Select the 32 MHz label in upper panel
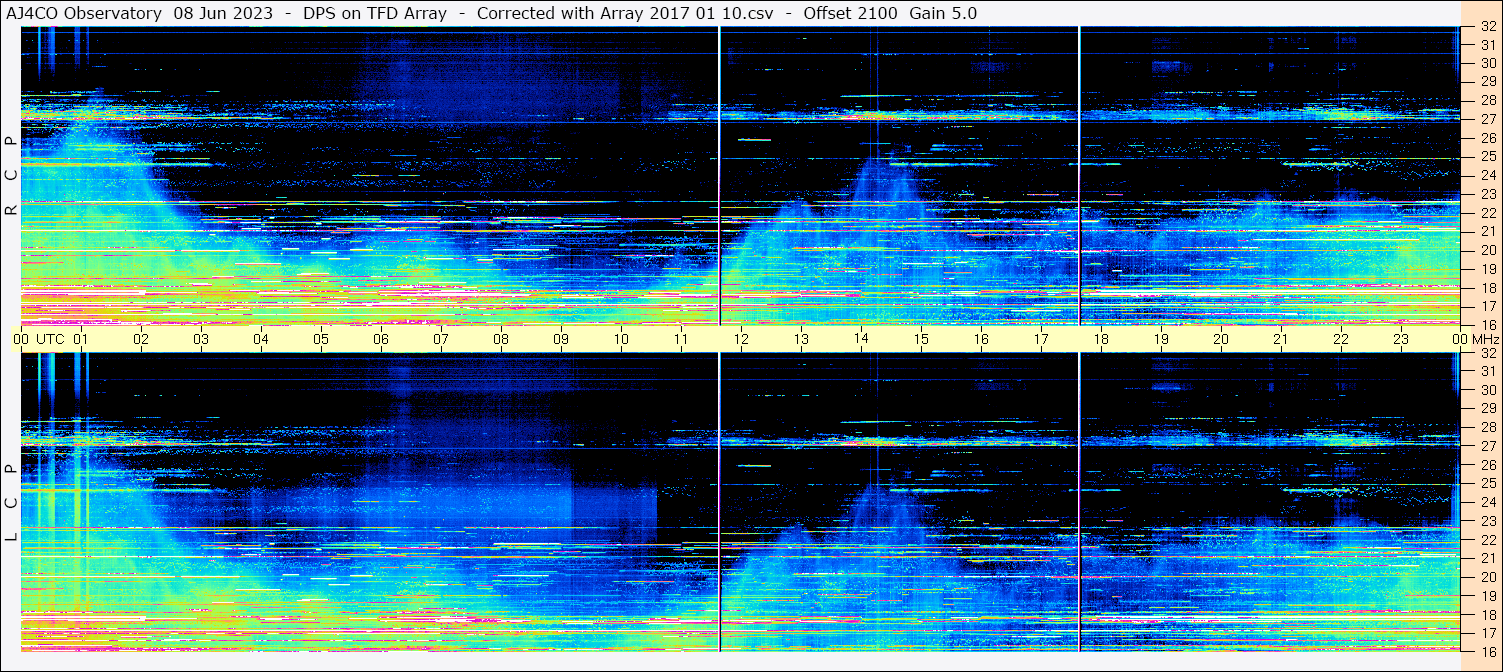This screenshot has height=672, width=1503. [1487, 27]
